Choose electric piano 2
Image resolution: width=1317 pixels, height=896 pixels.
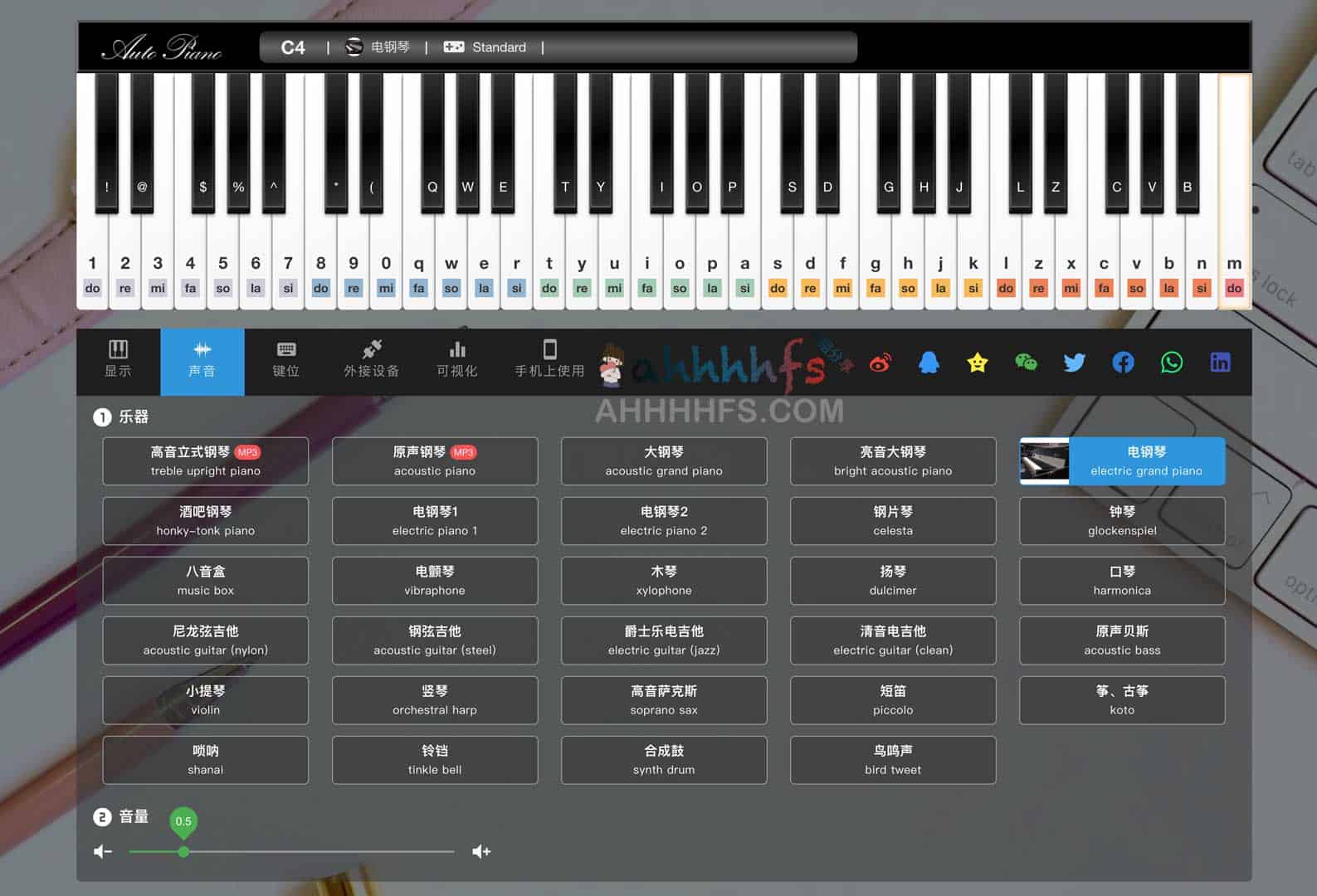pos(664,521)
